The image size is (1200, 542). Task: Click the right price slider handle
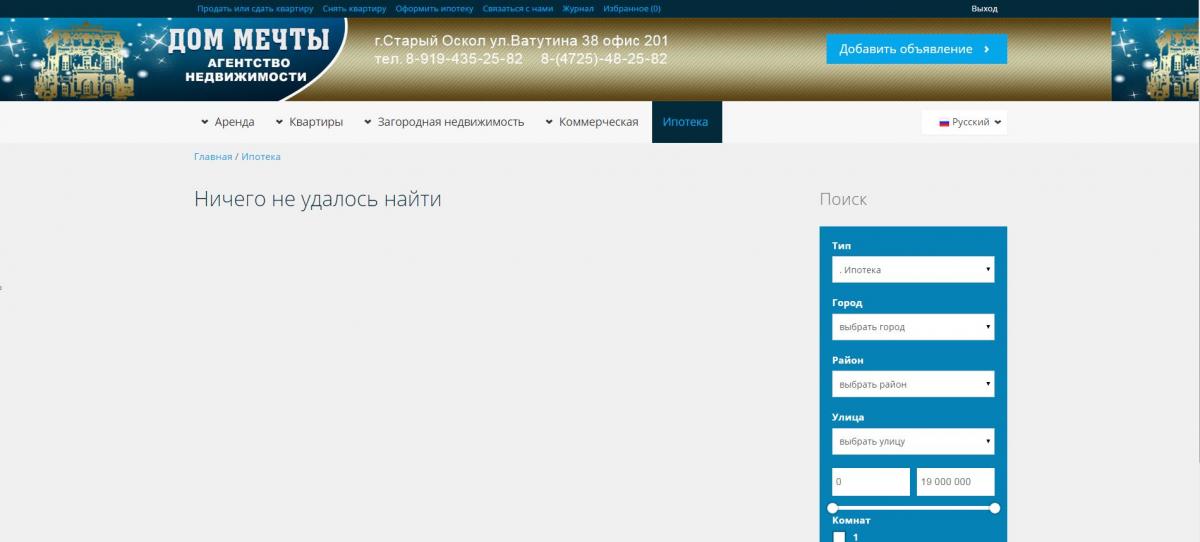point(995,508)
